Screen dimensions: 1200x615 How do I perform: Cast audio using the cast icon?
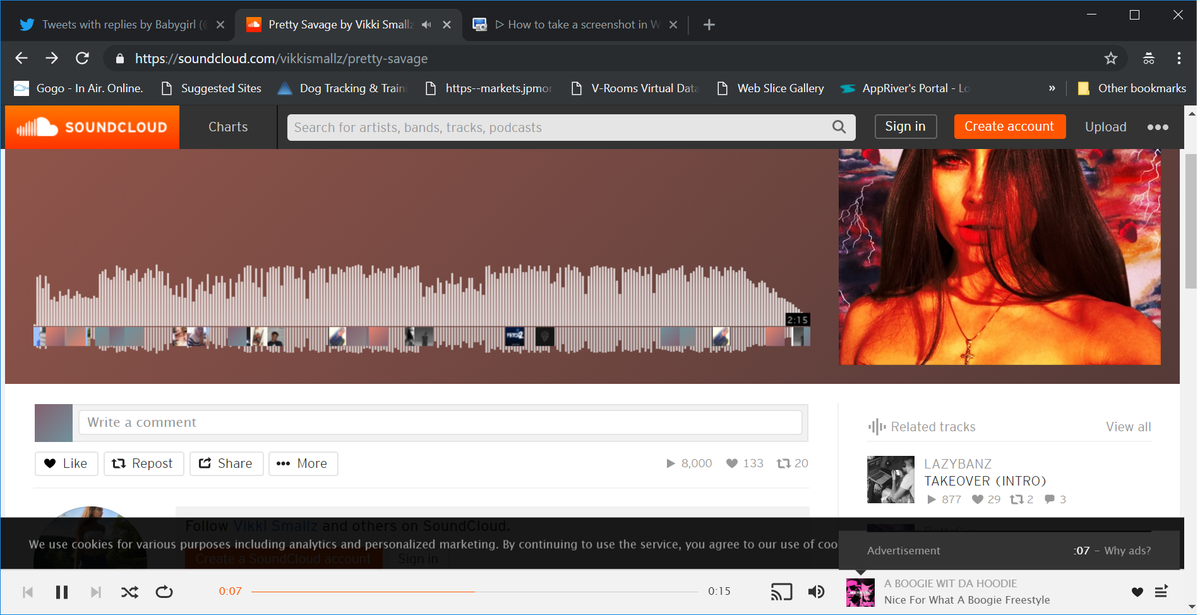coord(782,592)
